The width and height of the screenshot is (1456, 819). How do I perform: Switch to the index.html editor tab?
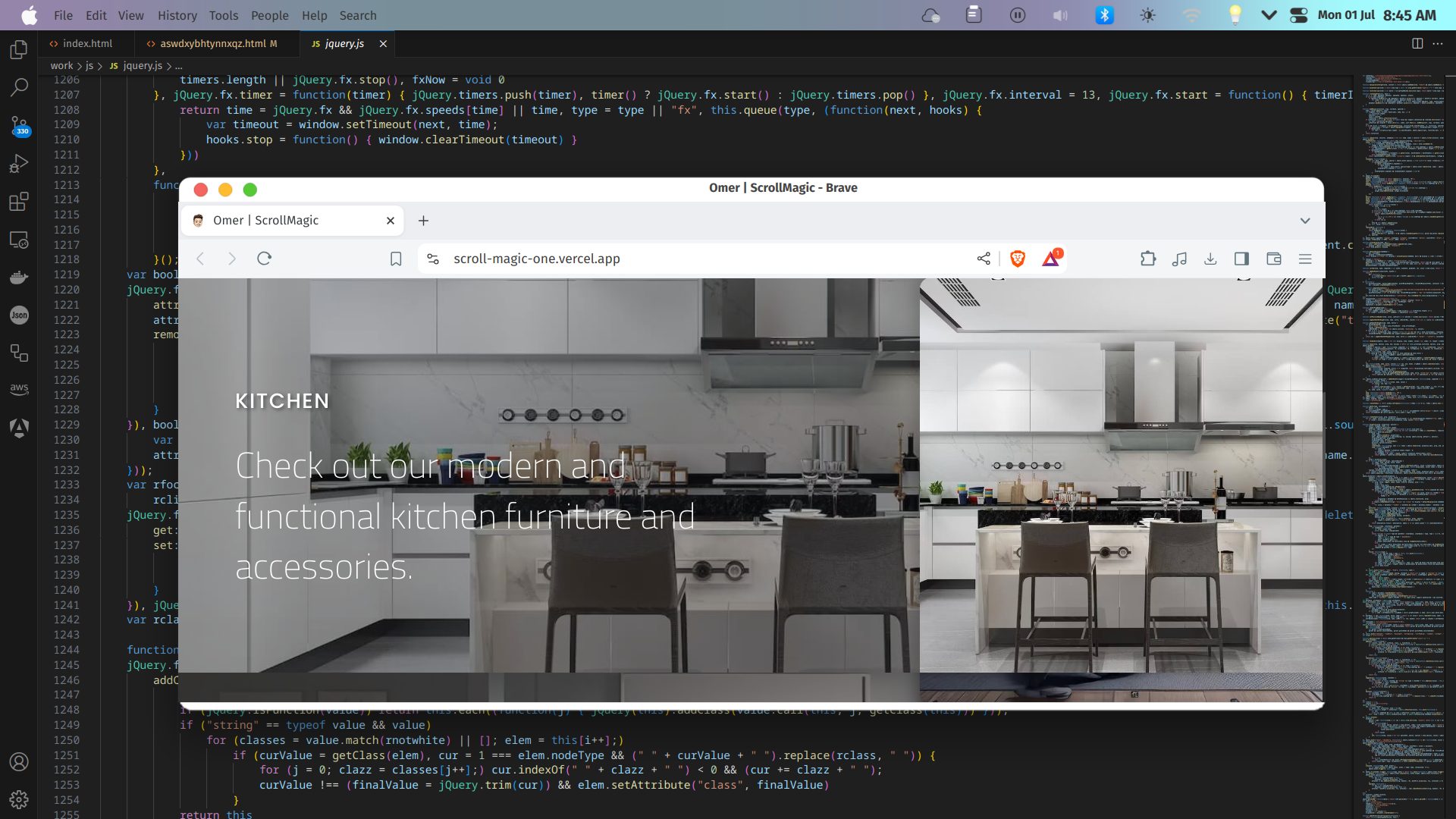pos(86,43)
